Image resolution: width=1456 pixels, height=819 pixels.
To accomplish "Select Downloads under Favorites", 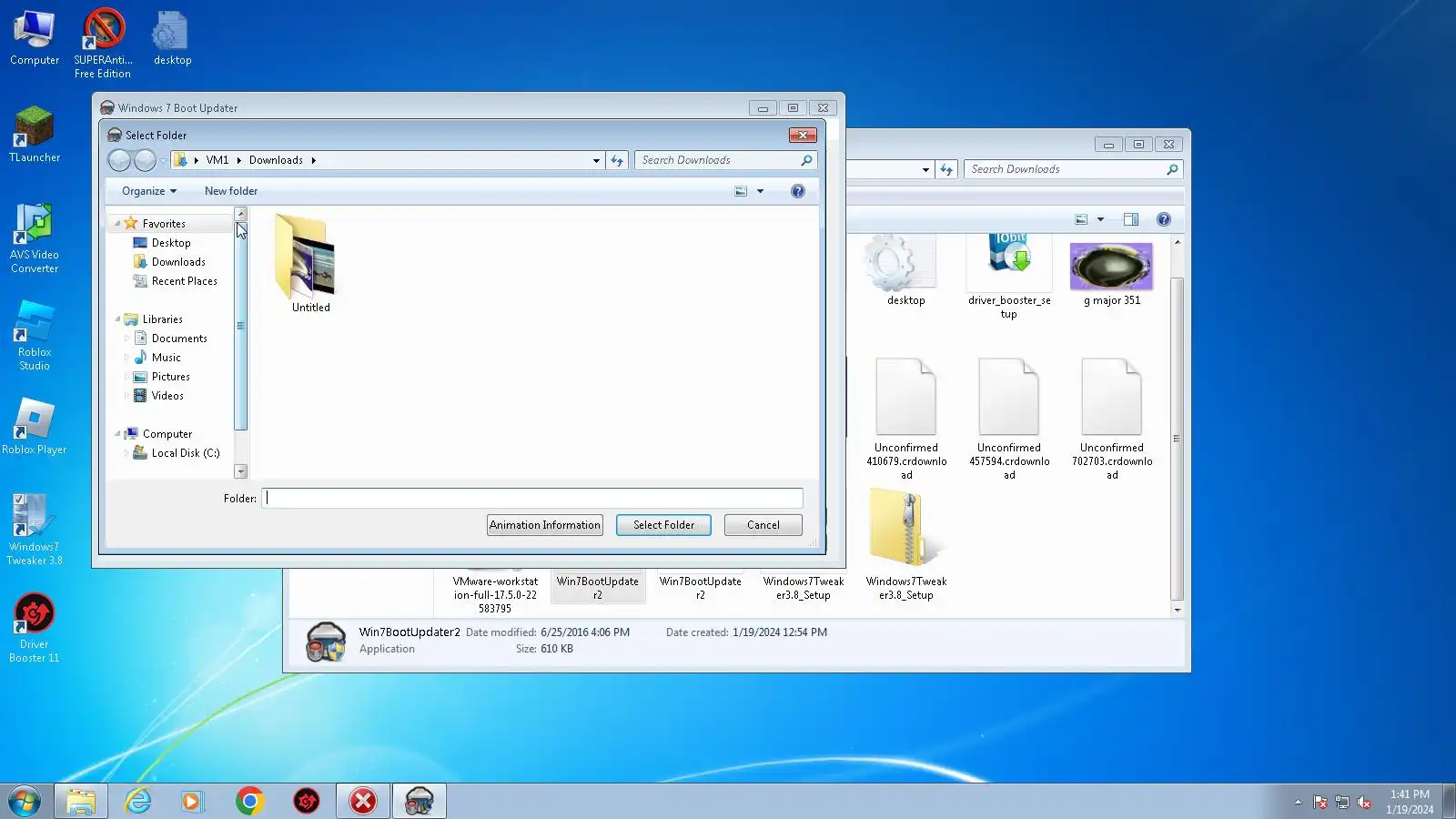I will [178, 262].
